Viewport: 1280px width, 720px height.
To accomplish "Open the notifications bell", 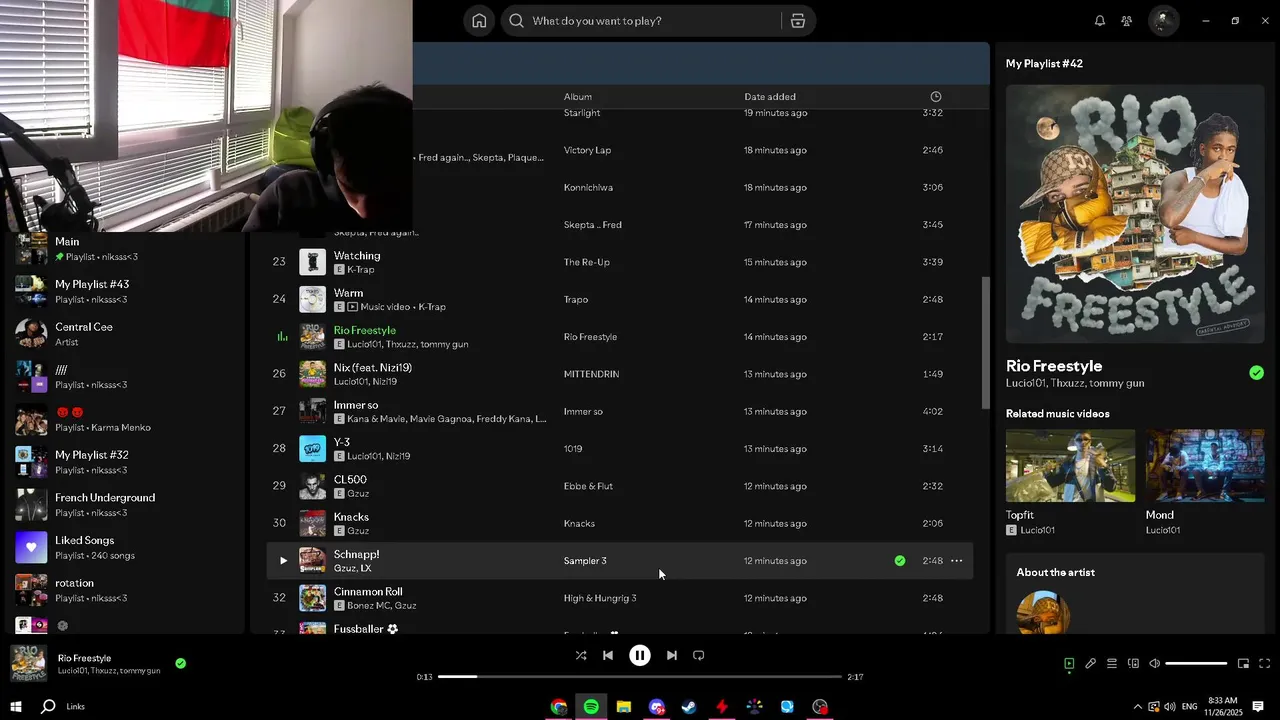I will (x=1100, y=21).
